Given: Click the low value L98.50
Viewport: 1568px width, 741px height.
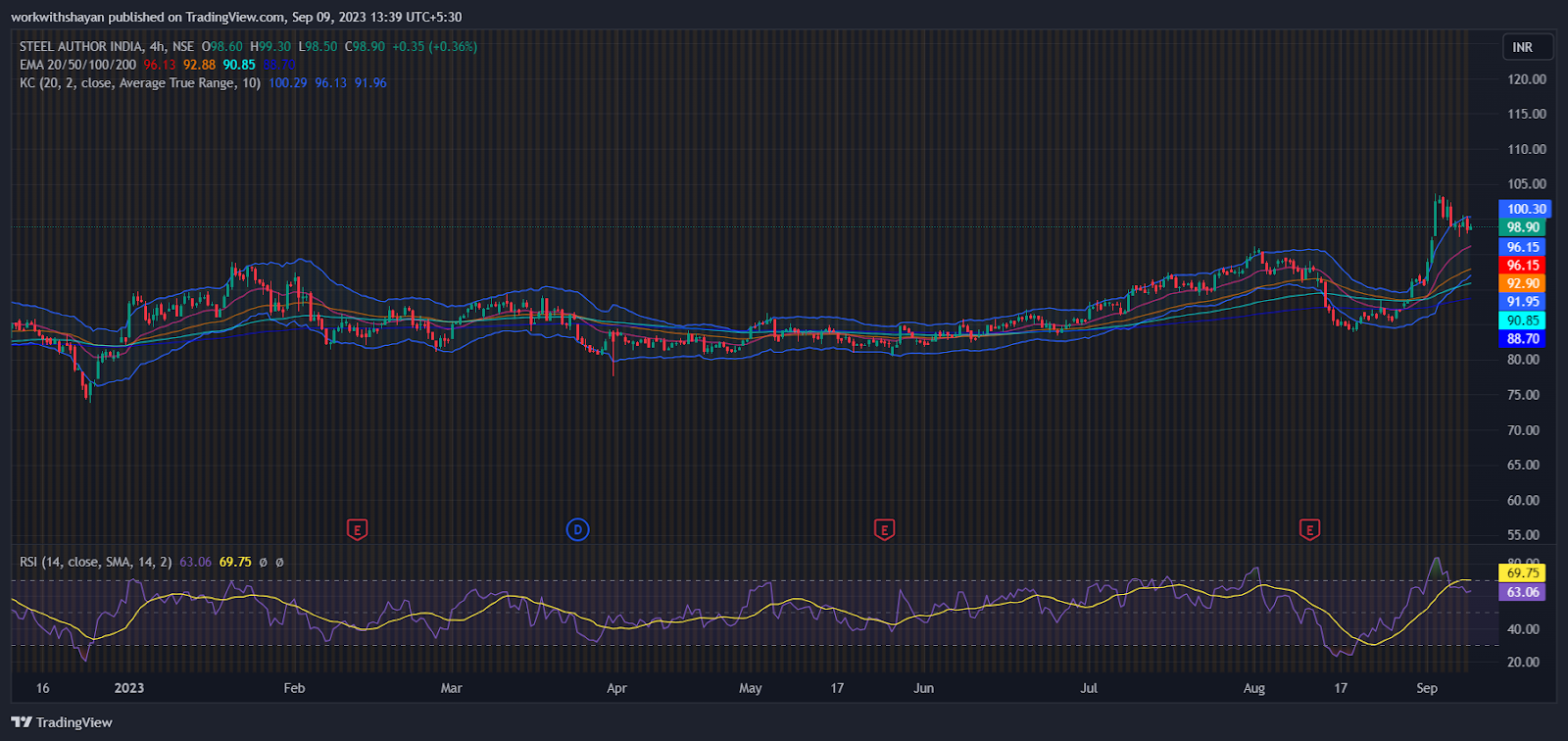Looking at the screenshot, I should coord(318,46).
